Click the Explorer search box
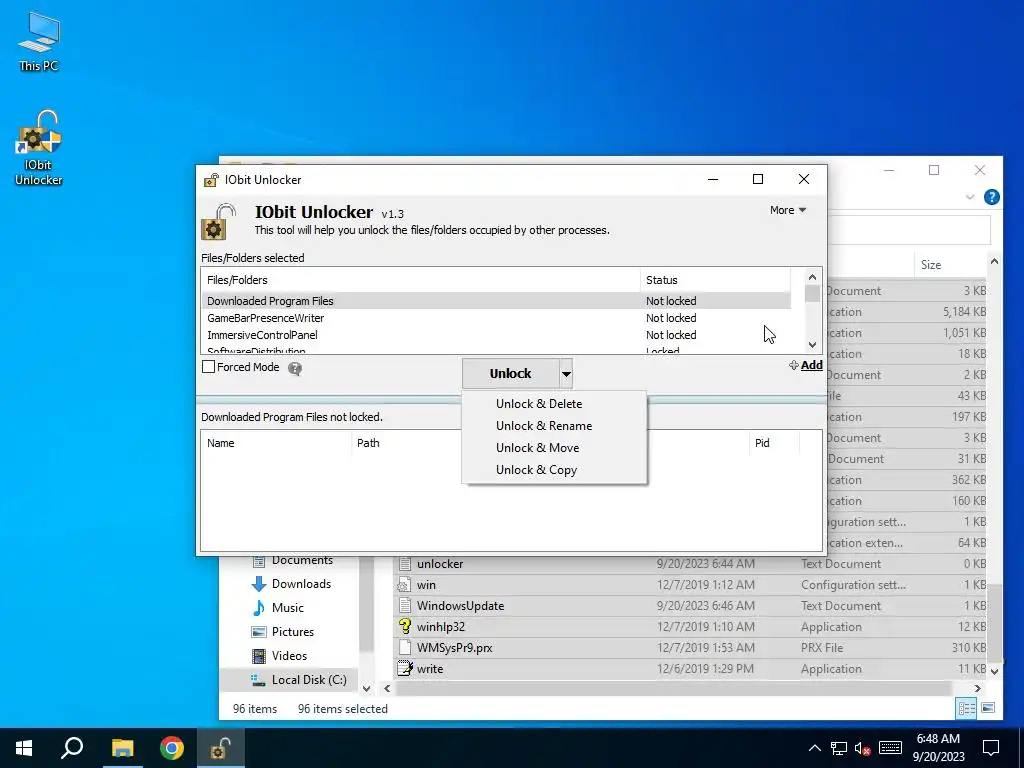The width and height of the screenshot is (1024, 768). (909, 230)
